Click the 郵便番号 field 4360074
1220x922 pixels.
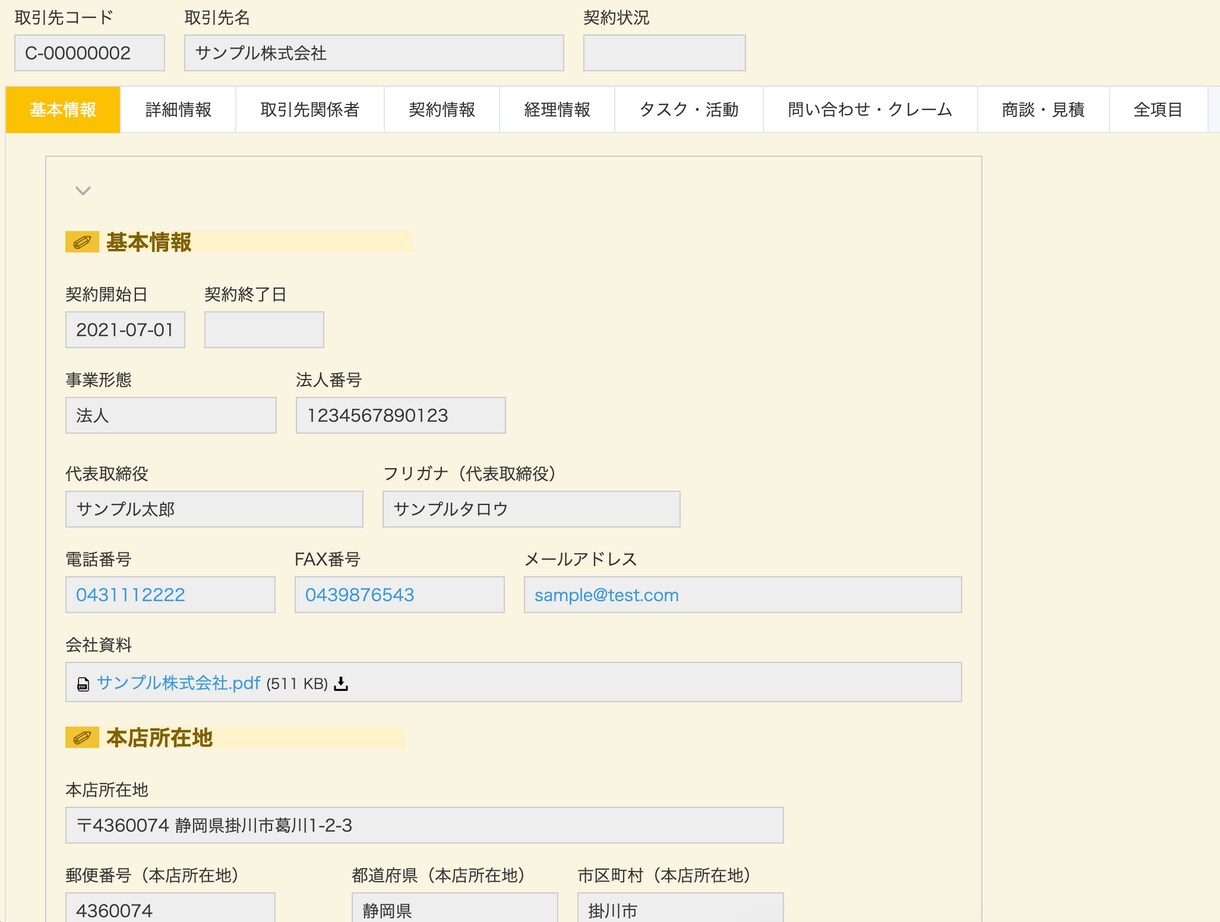[x=171, y=908]
